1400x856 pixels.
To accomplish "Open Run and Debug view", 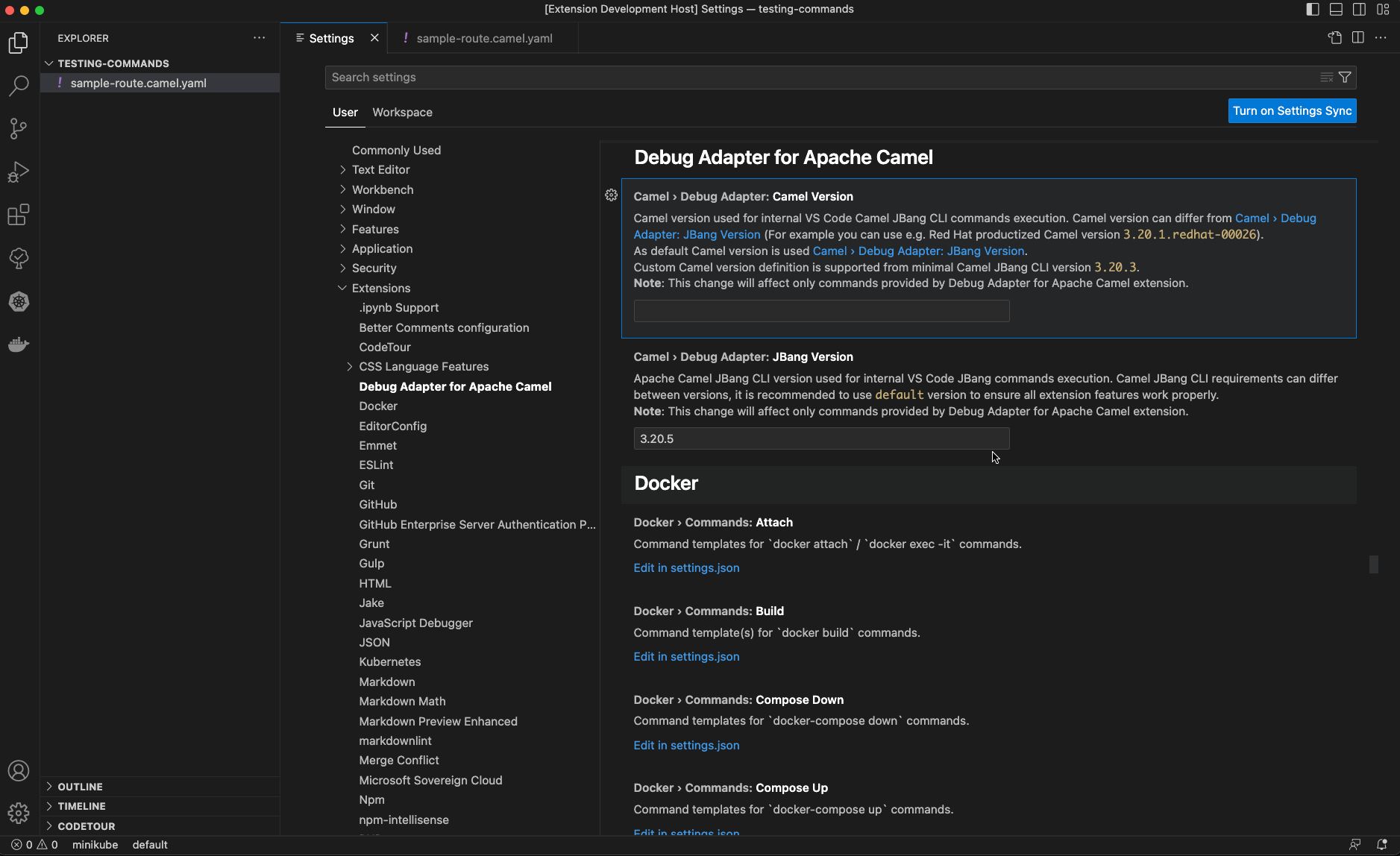I will click(19, 172).
